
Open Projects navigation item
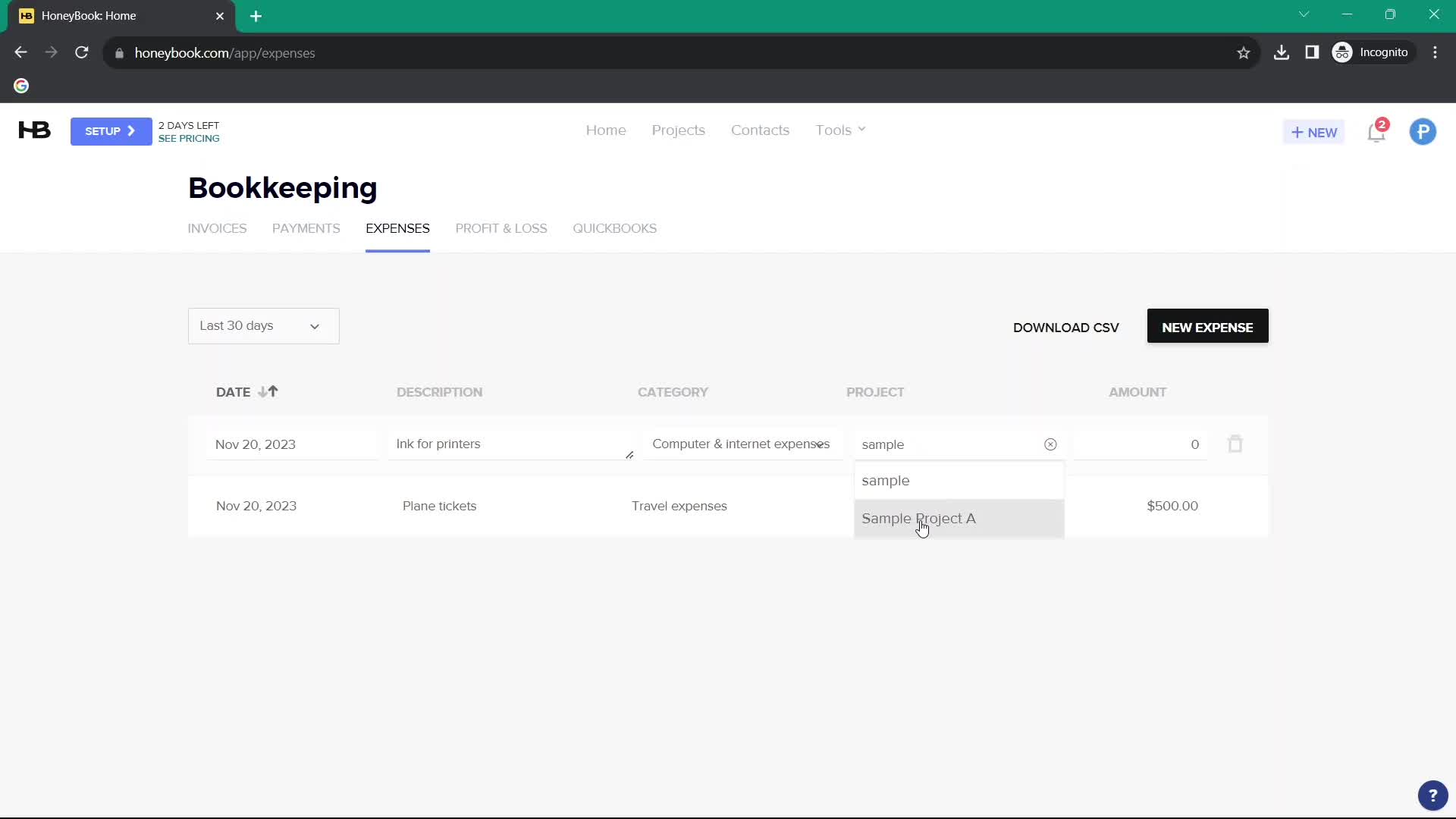pos(679,130)
